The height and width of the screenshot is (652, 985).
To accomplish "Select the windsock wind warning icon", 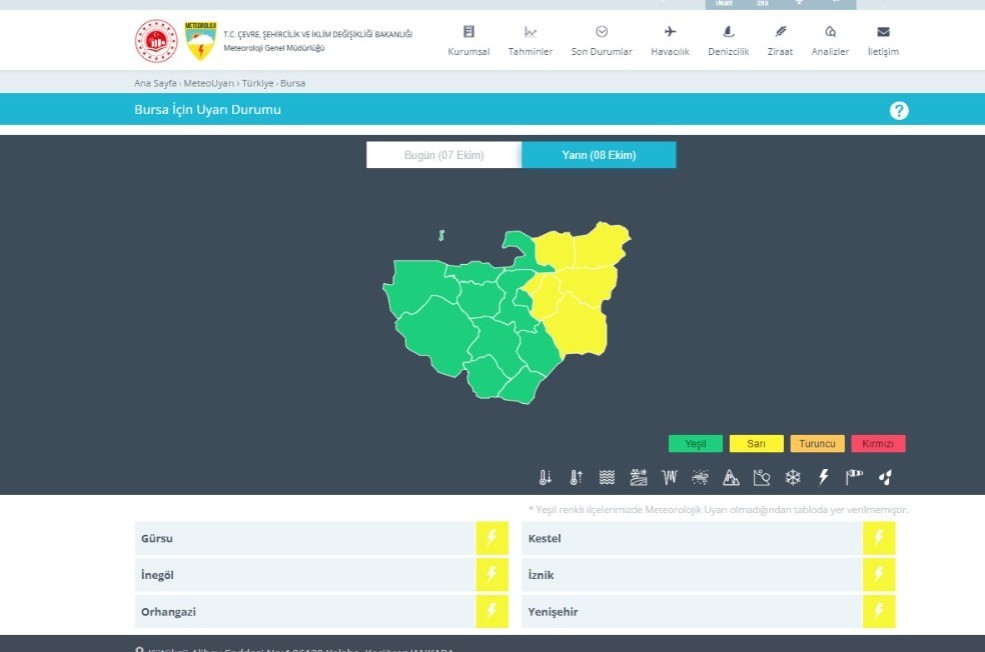I will coord(854,478).
